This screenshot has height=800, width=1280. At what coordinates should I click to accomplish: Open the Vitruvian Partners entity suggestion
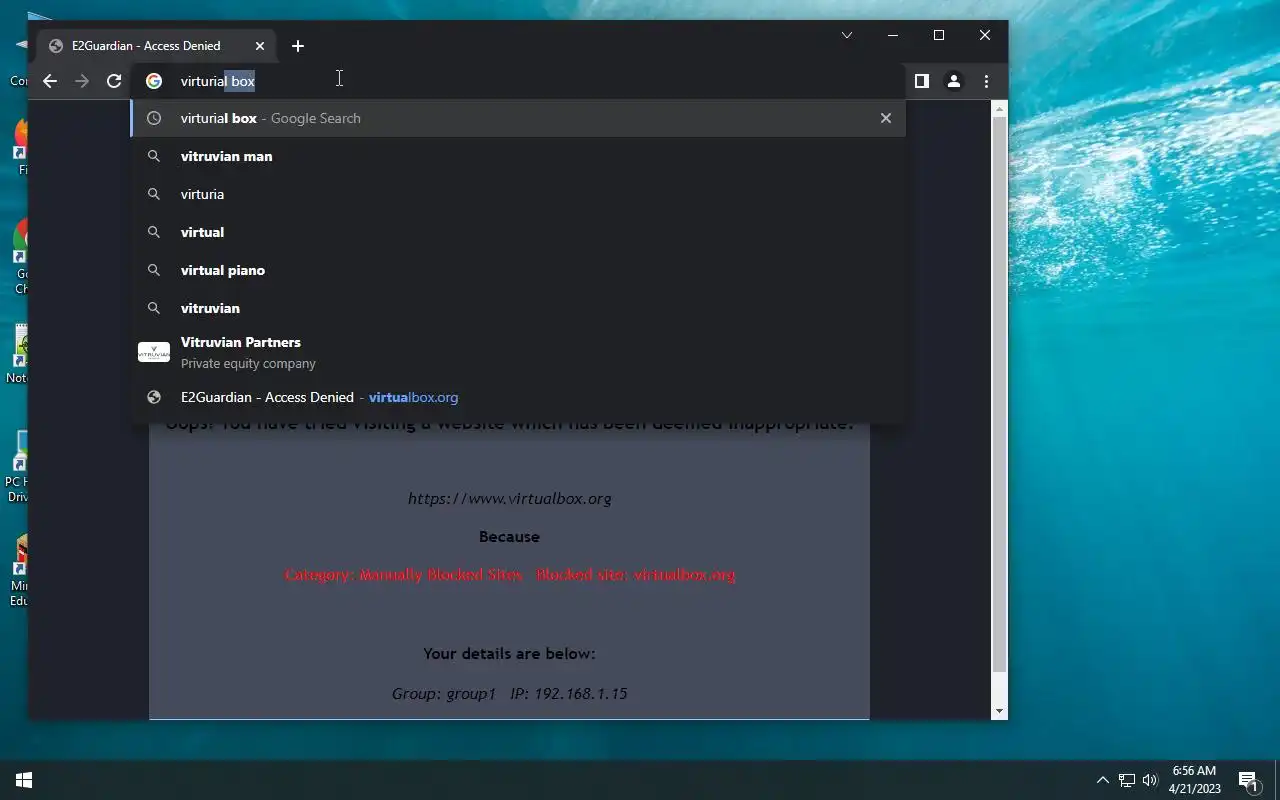click(x=519, y=352)
